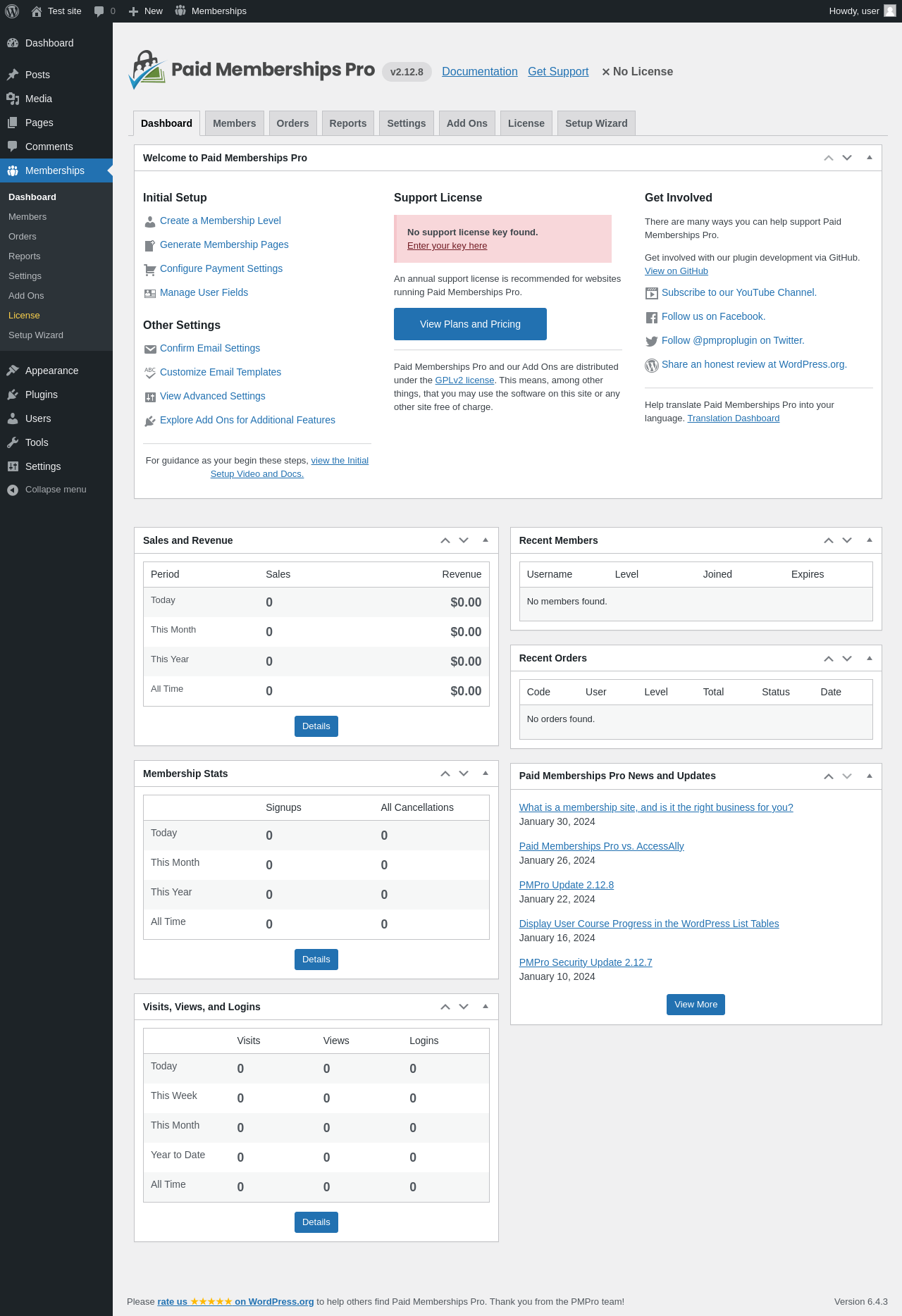
Task: Click the Memberships icon in sidebar
Action: pos(13,170)
